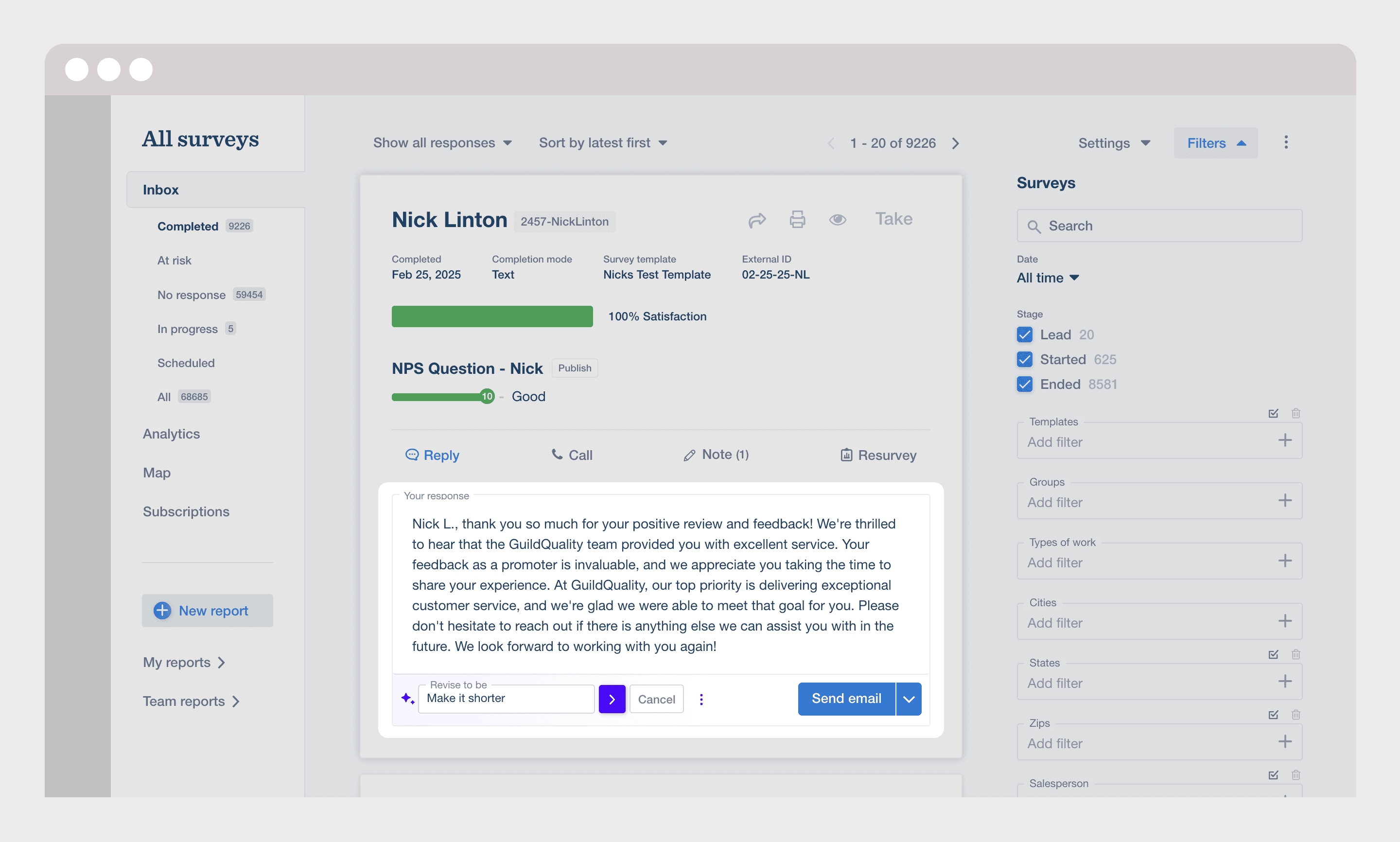Image resolution: width=1400 pixels, height=842 pixels.
Task: Open more options beside Cancel button
Action: point(702,699)
